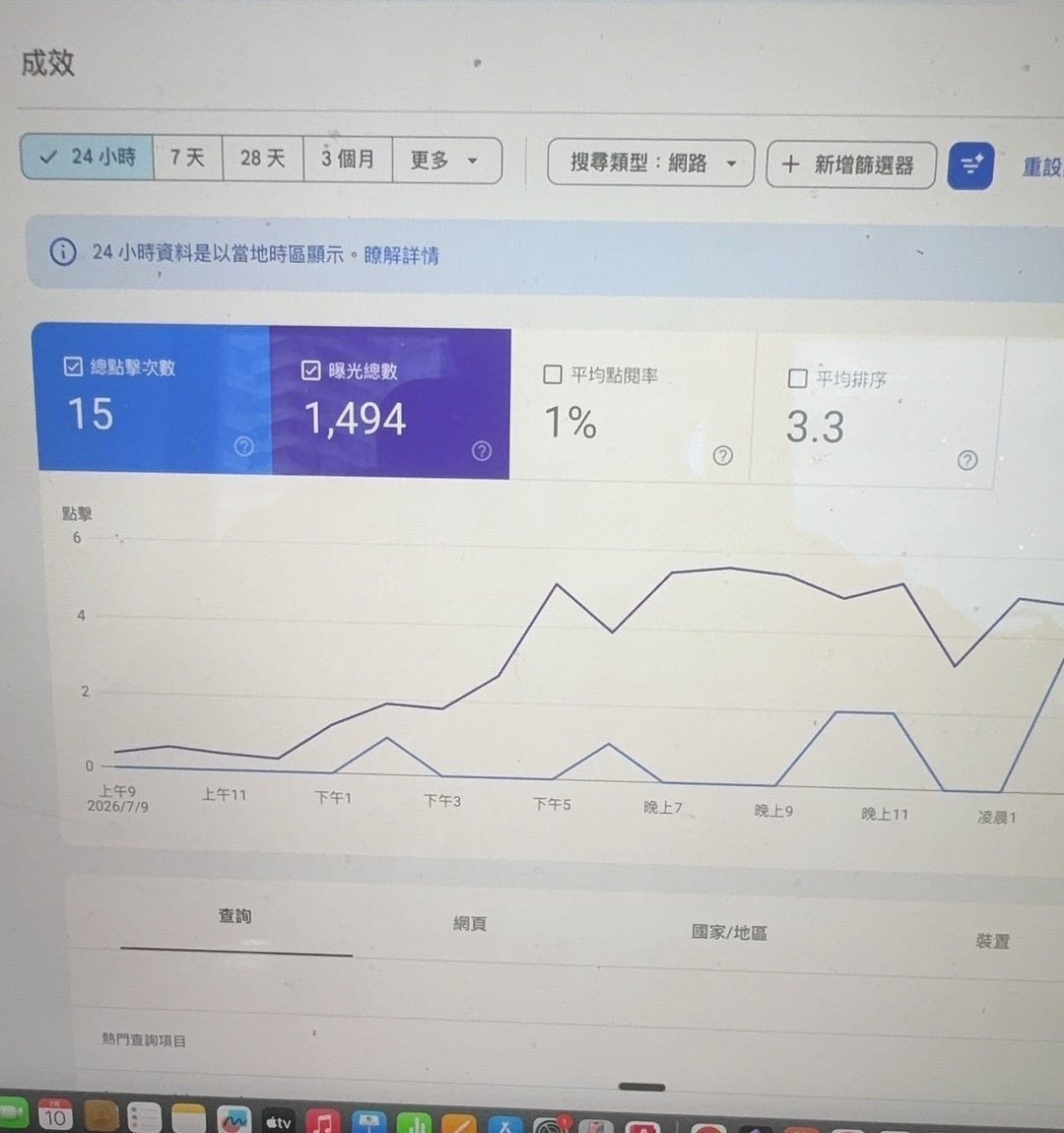The height and width of the screenshot is (1133, 1064).
Task: Open the 國家/地區 tab
Action: tap(729, 932)
